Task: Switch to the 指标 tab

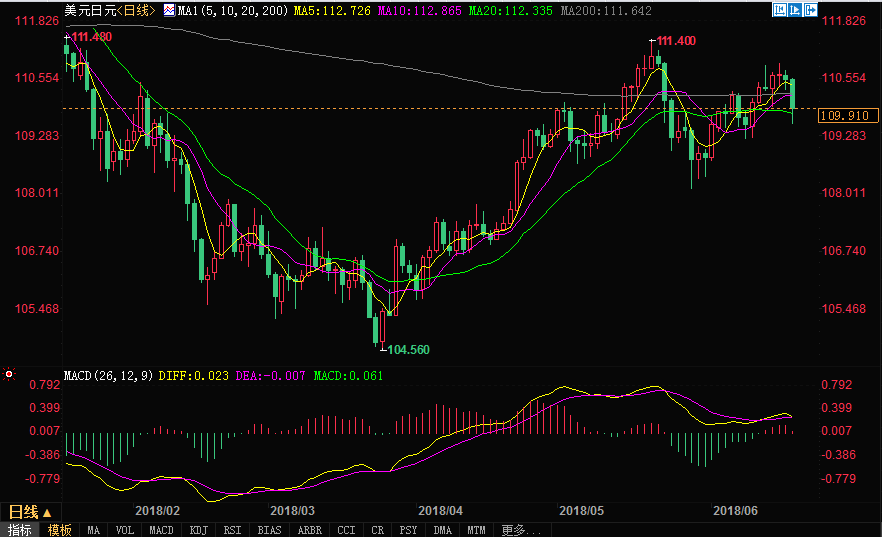Action: point(20,530)
